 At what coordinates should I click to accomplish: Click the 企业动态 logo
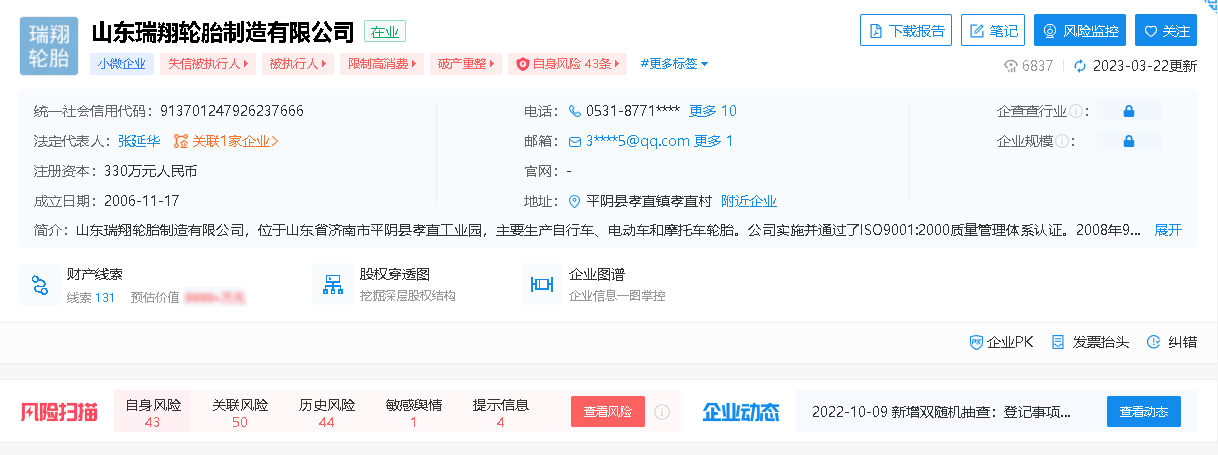(x=741, y=412)
